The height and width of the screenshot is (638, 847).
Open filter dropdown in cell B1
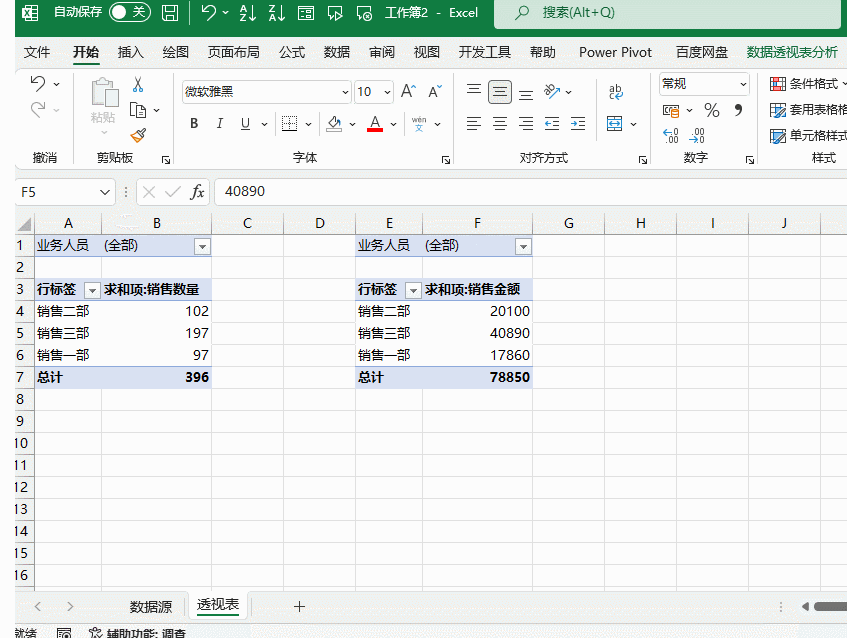tap(202, 246)
